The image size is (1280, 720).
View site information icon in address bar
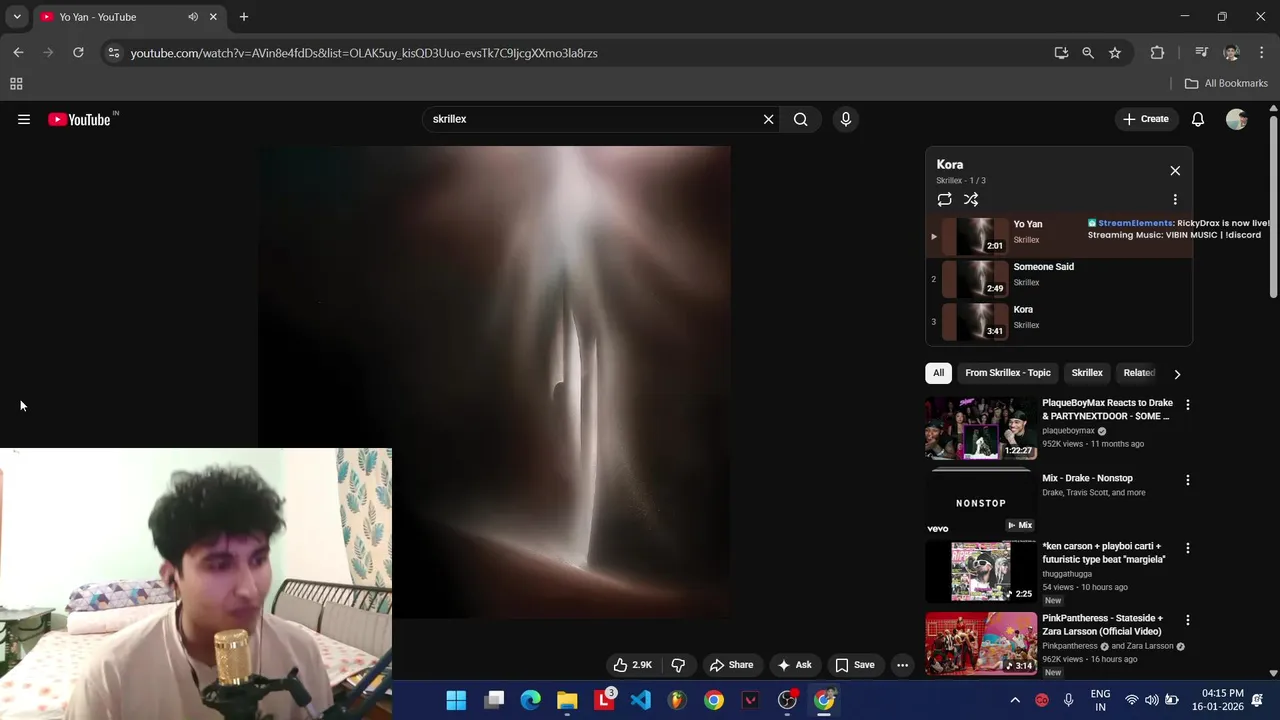click(113, 53)
